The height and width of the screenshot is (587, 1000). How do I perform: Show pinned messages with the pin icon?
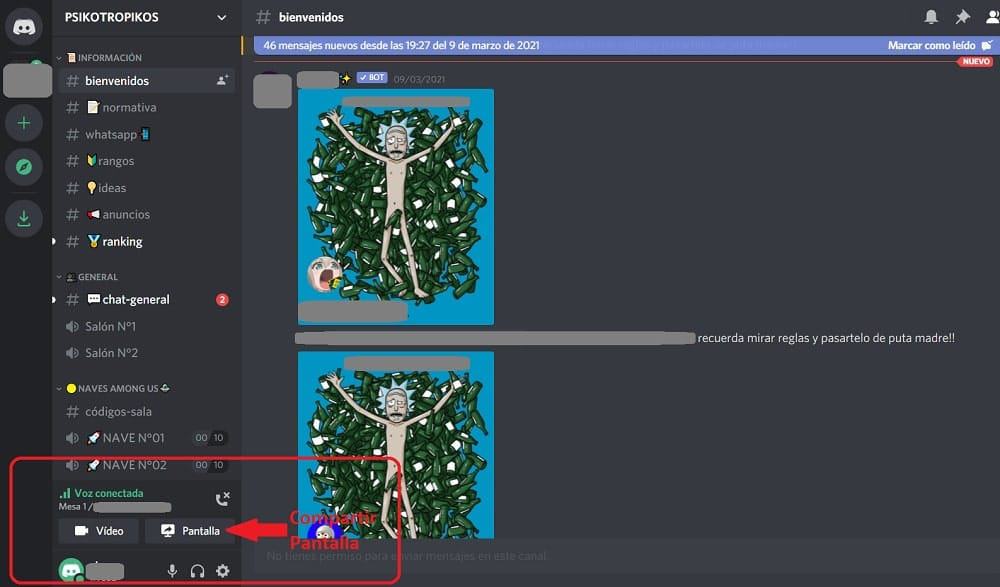point(962,17)
